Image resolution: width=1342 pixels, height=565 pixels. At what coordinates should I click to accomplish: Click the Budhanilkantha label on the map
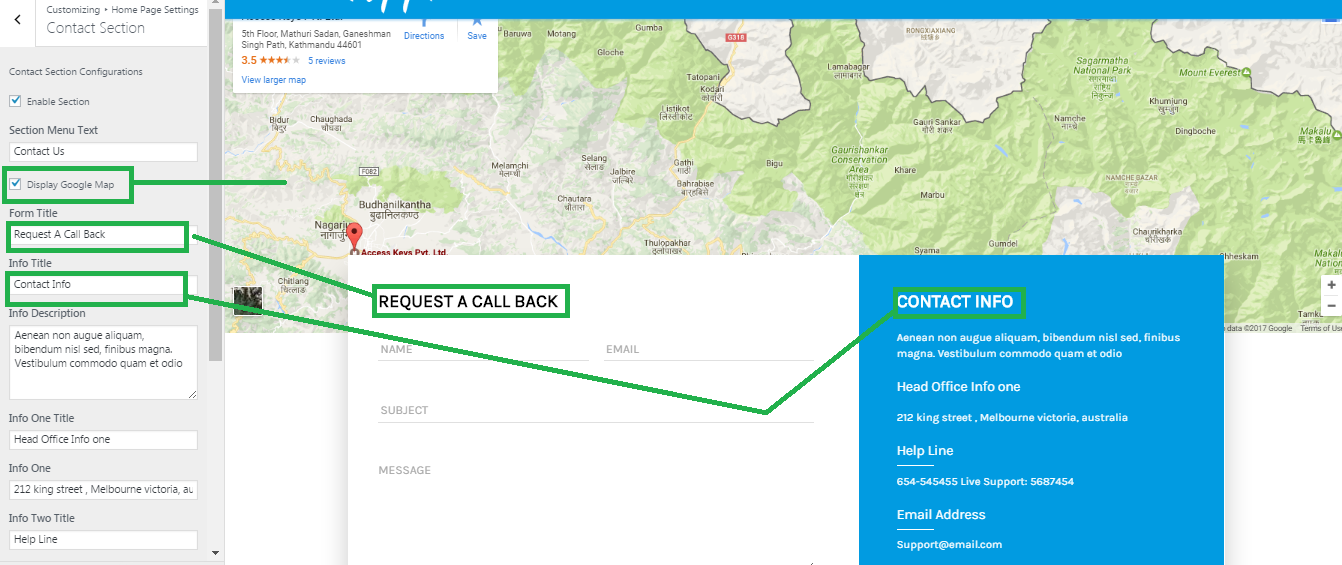[395, 209]
